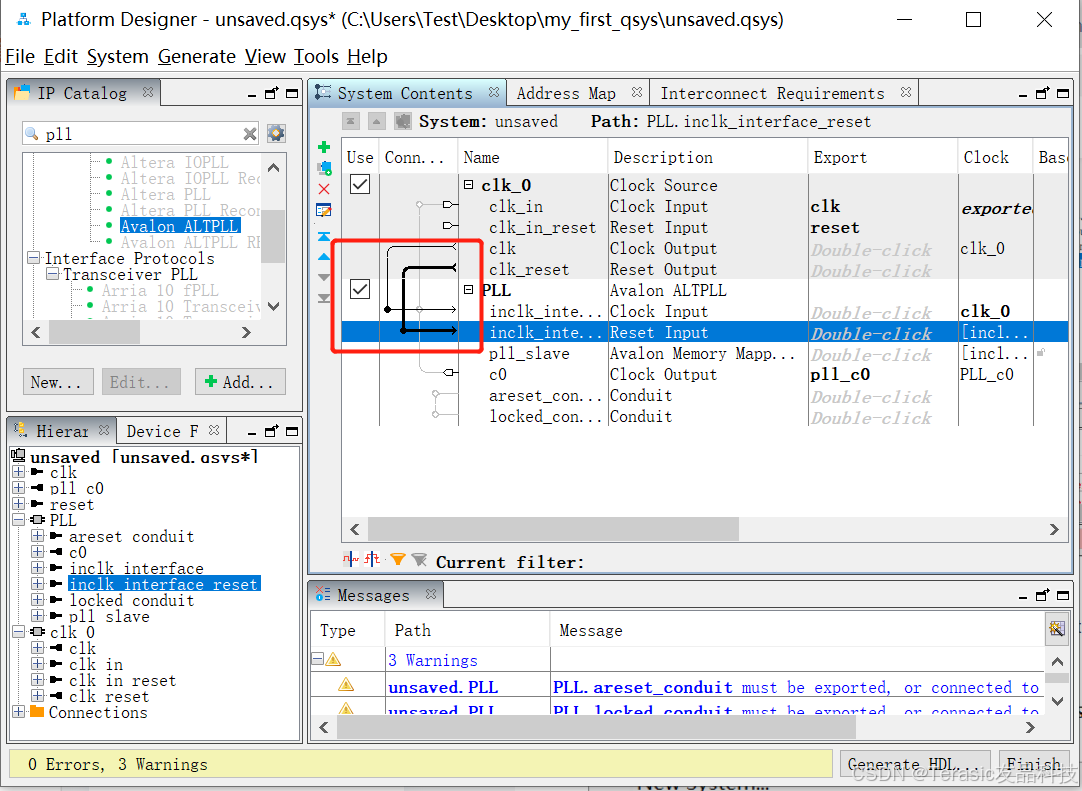Show reset domains icon in filter bar
The height and width of the screenshot is (791, 1082).
tap(373, 559)
